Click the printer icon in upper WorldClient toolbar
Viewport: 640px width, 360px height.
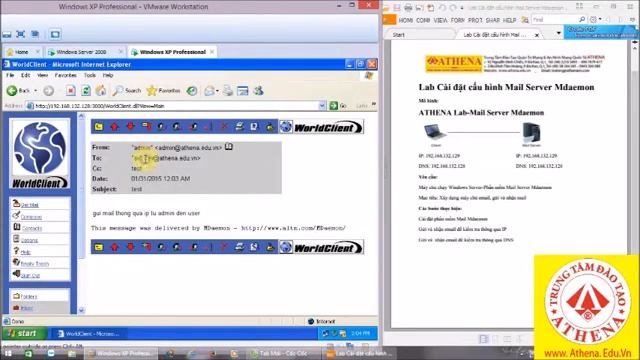(239, 127)
